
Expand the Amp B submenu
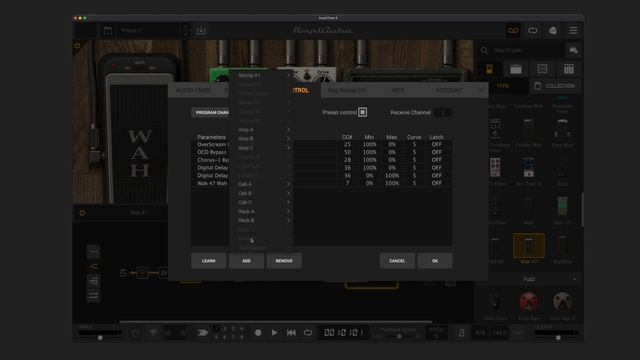[261, 139]
